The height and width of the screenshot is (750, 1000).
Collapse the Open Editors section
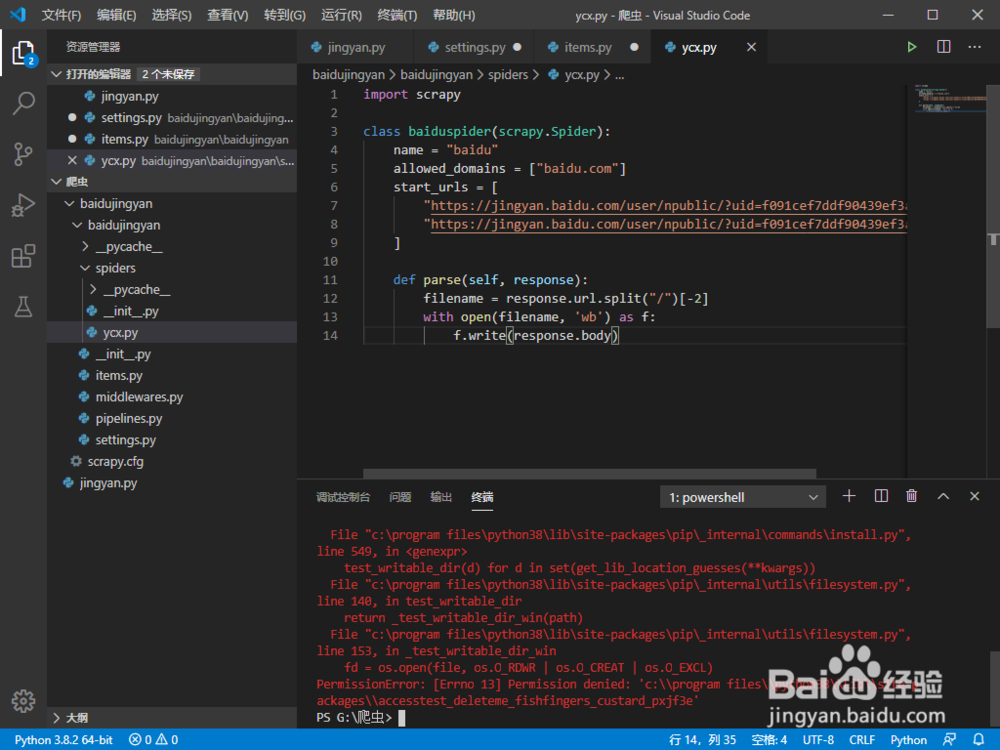56,75
